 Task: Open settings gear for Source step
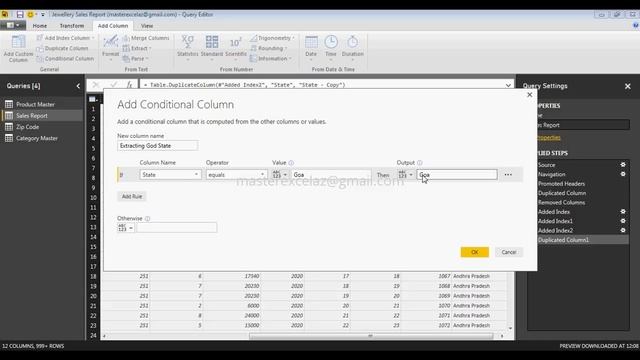tap(623, 165)
